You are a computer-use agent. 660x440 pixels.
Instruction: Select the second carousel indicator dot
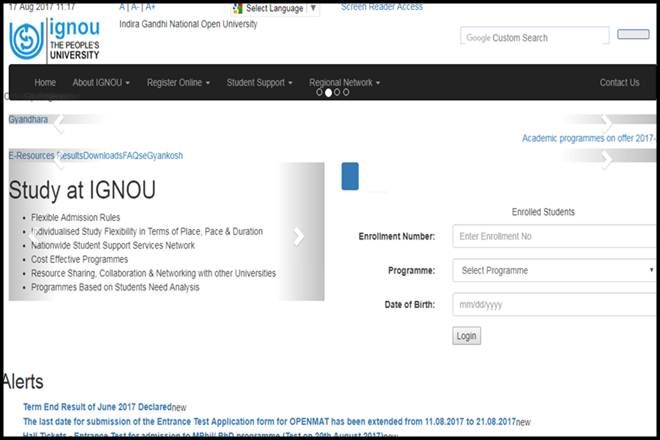328,92
